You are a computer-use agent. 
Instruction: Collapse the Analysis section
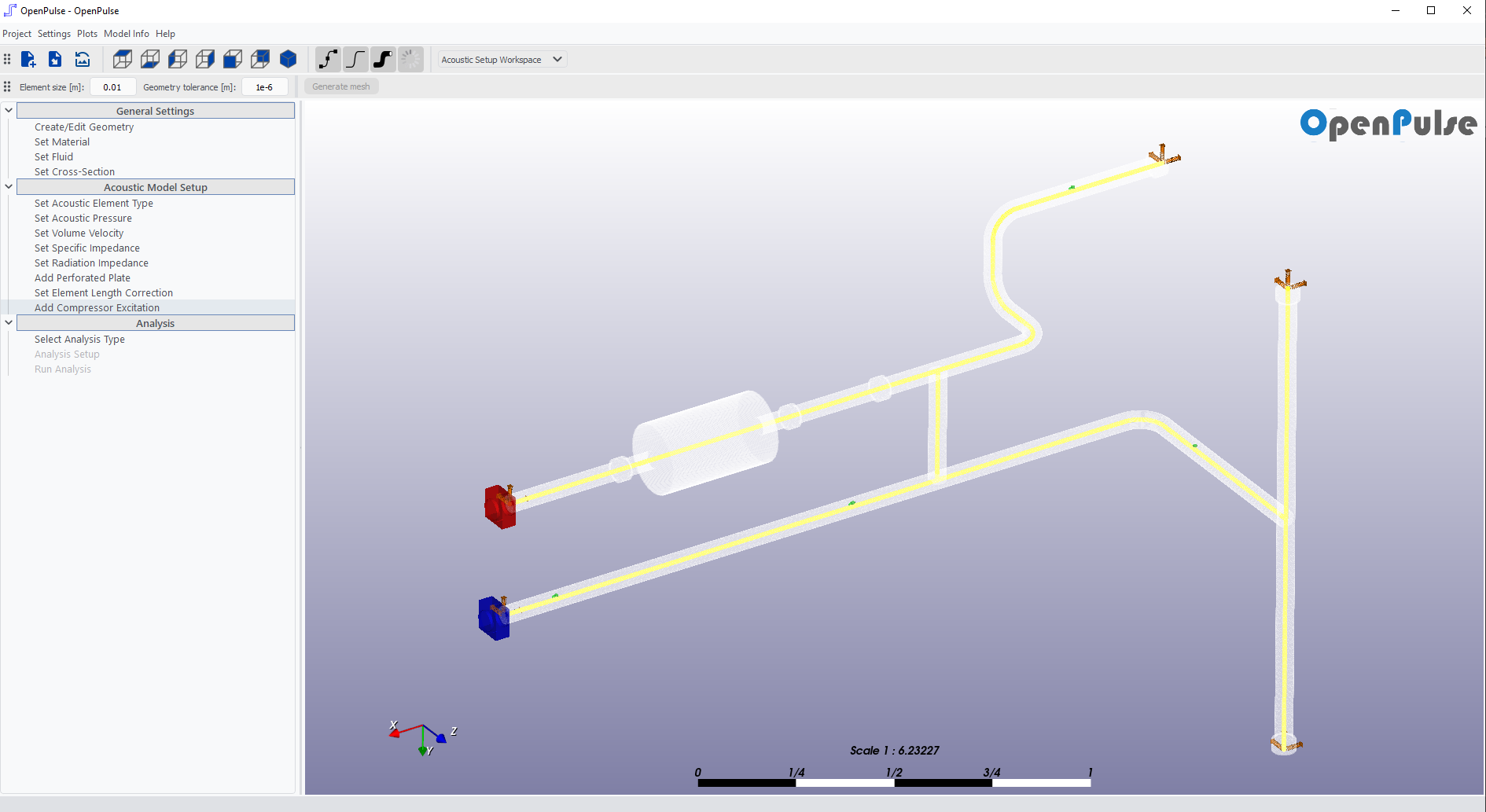click(x=8, y=322)
